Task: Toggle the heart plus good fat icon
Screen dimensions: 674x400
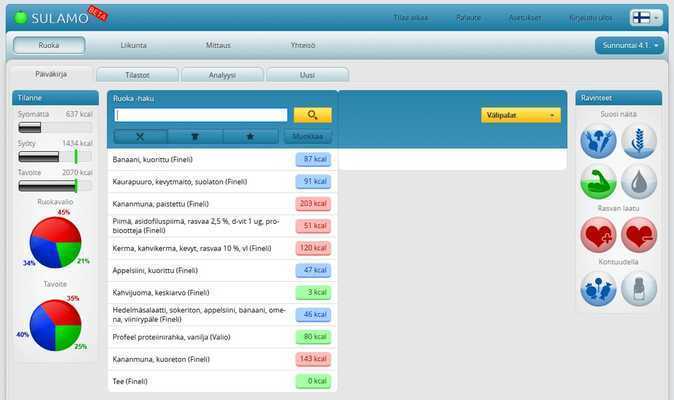Action: pyautogui.click(x=598, y=235)
